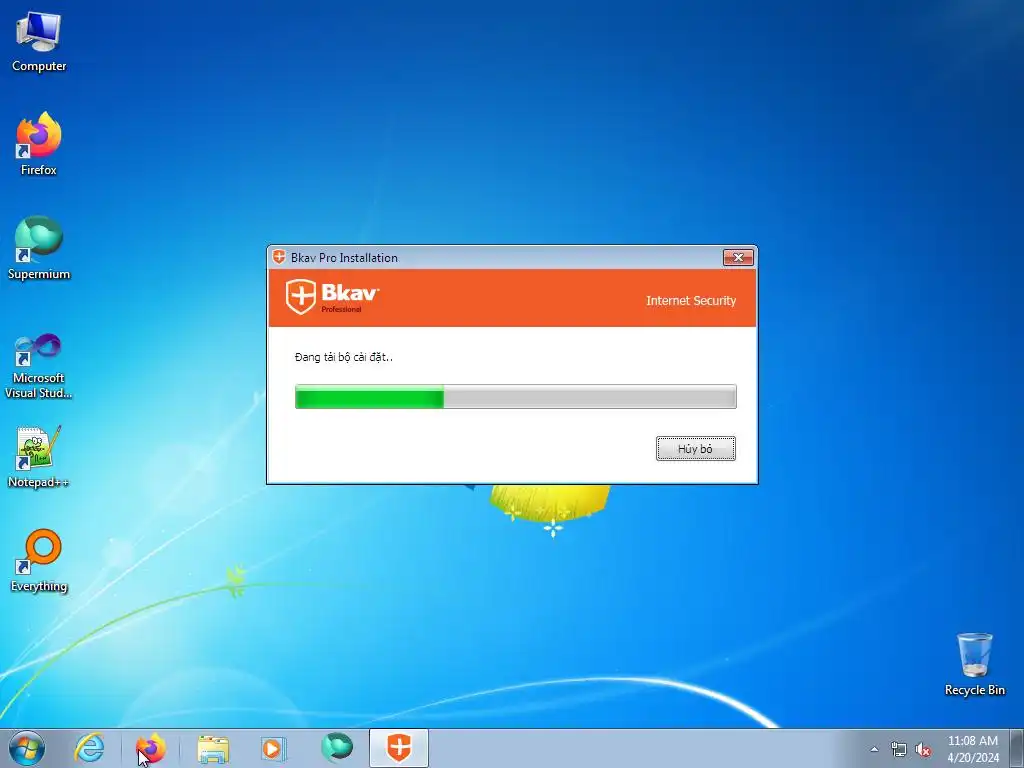Open the clock showing 11:08 AM
The image size is (1024, 768).
(973, 748)
